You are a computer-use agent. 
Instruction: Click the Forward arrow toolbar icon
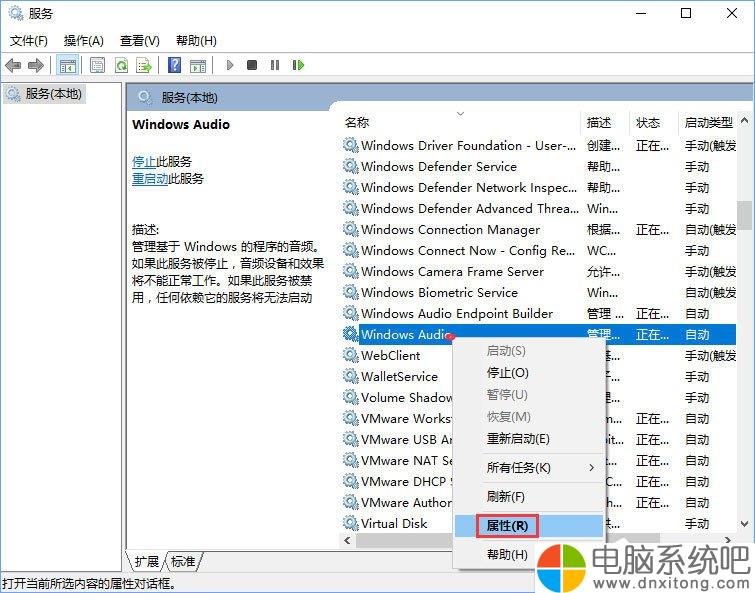point(36,65)
